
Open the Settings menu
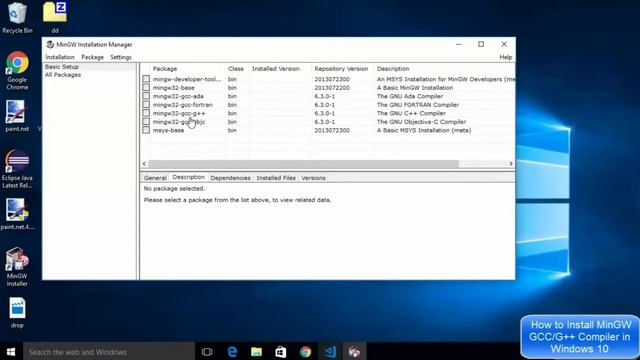121,57
